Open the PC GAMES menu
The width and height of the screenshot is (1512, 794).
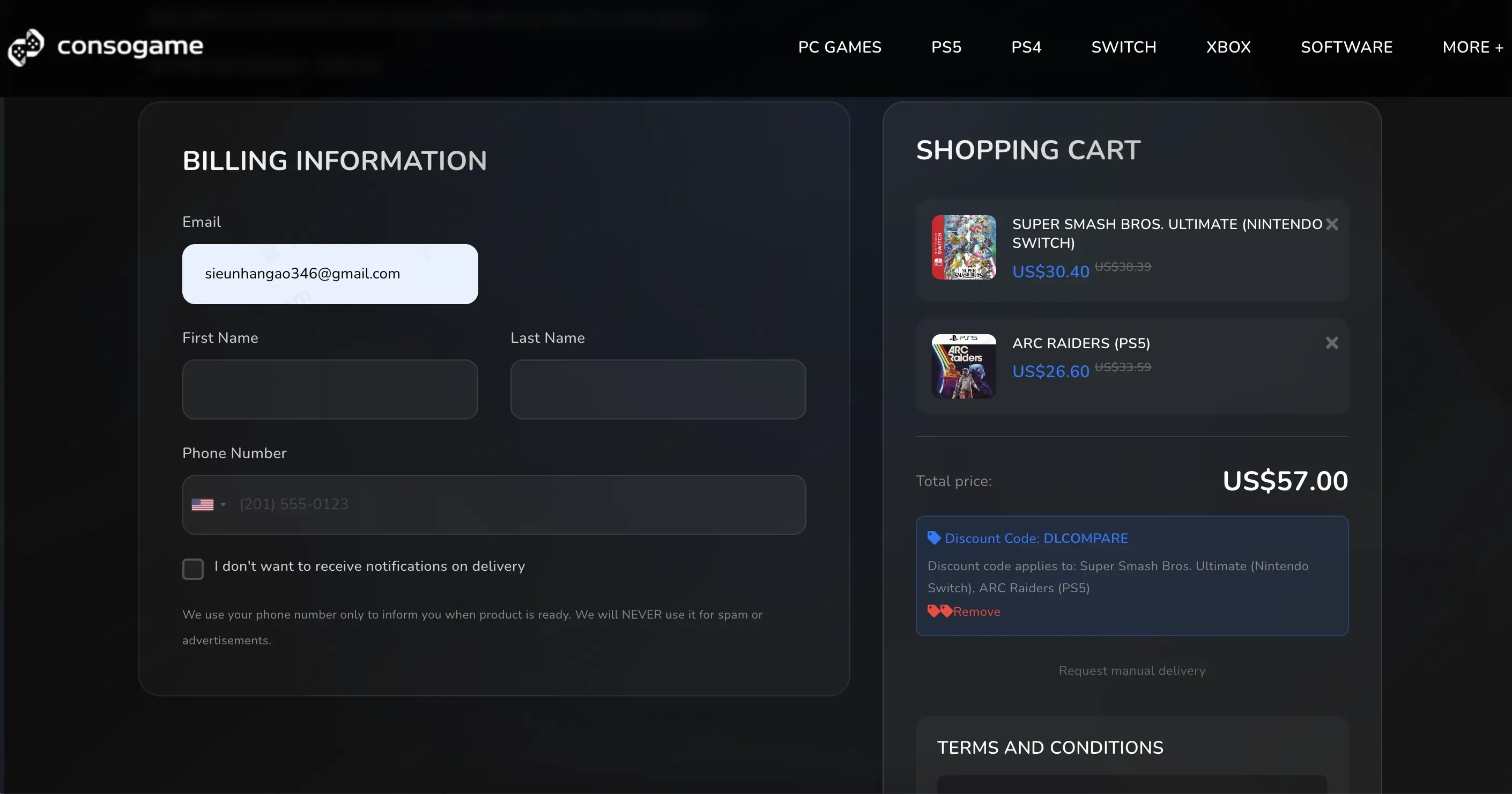coord(839,47)
